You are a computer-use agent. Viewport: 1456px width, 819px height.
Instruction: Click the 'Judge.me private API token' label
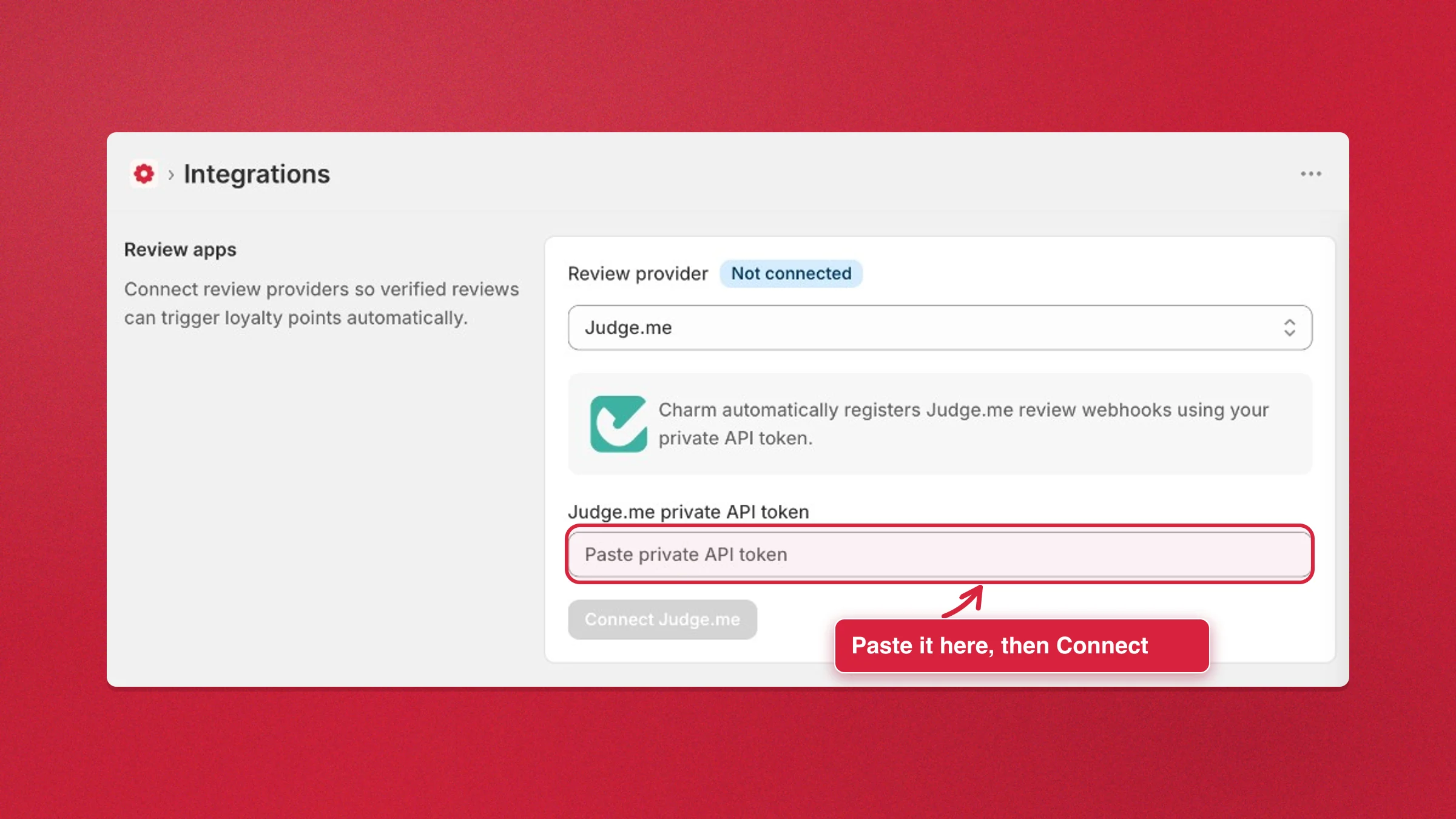(x=689, y=512)
